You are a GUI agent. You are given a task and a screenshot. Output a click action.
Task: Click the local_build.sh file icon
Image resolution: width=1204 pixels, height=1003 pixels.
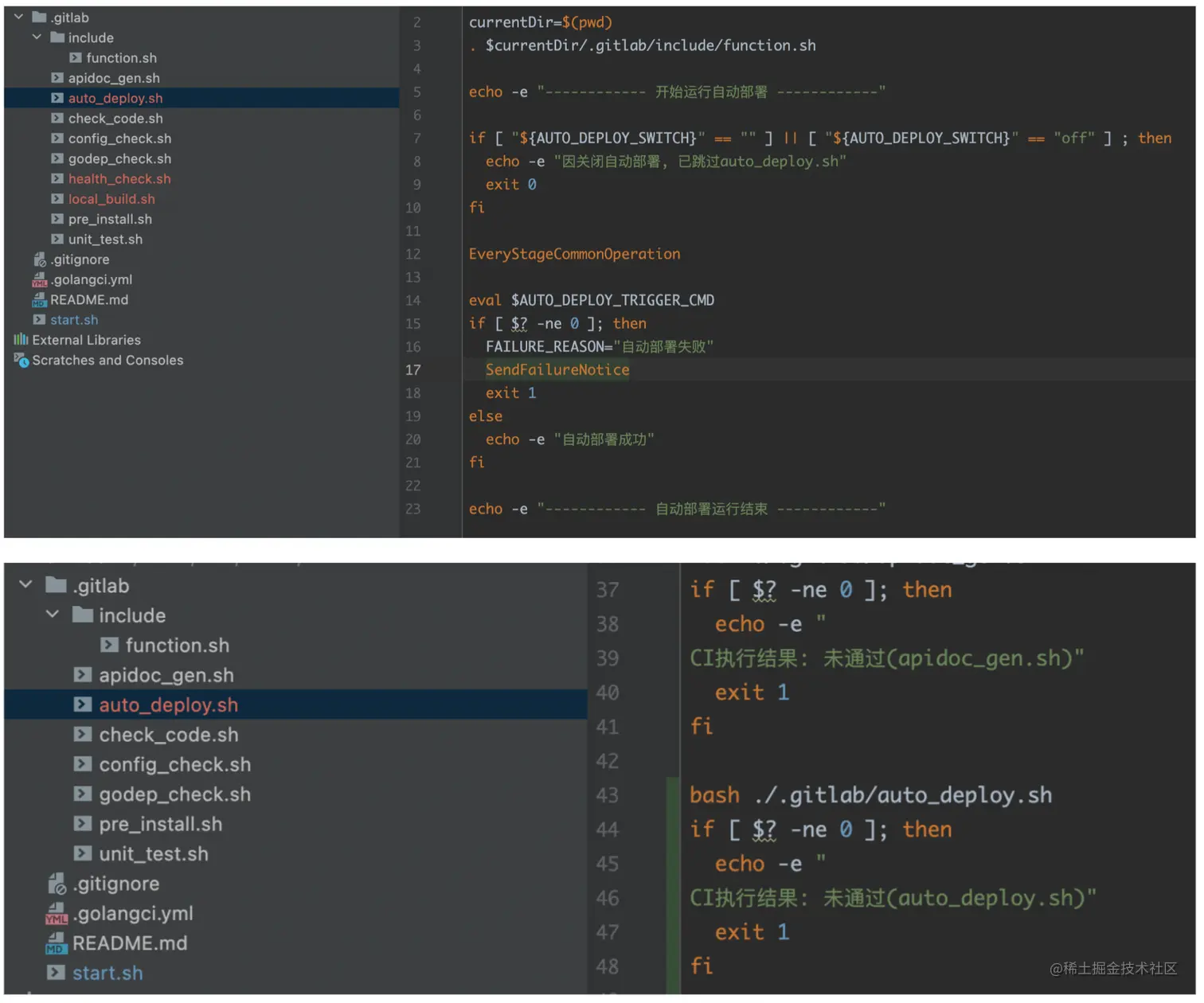tap(57, 199)
